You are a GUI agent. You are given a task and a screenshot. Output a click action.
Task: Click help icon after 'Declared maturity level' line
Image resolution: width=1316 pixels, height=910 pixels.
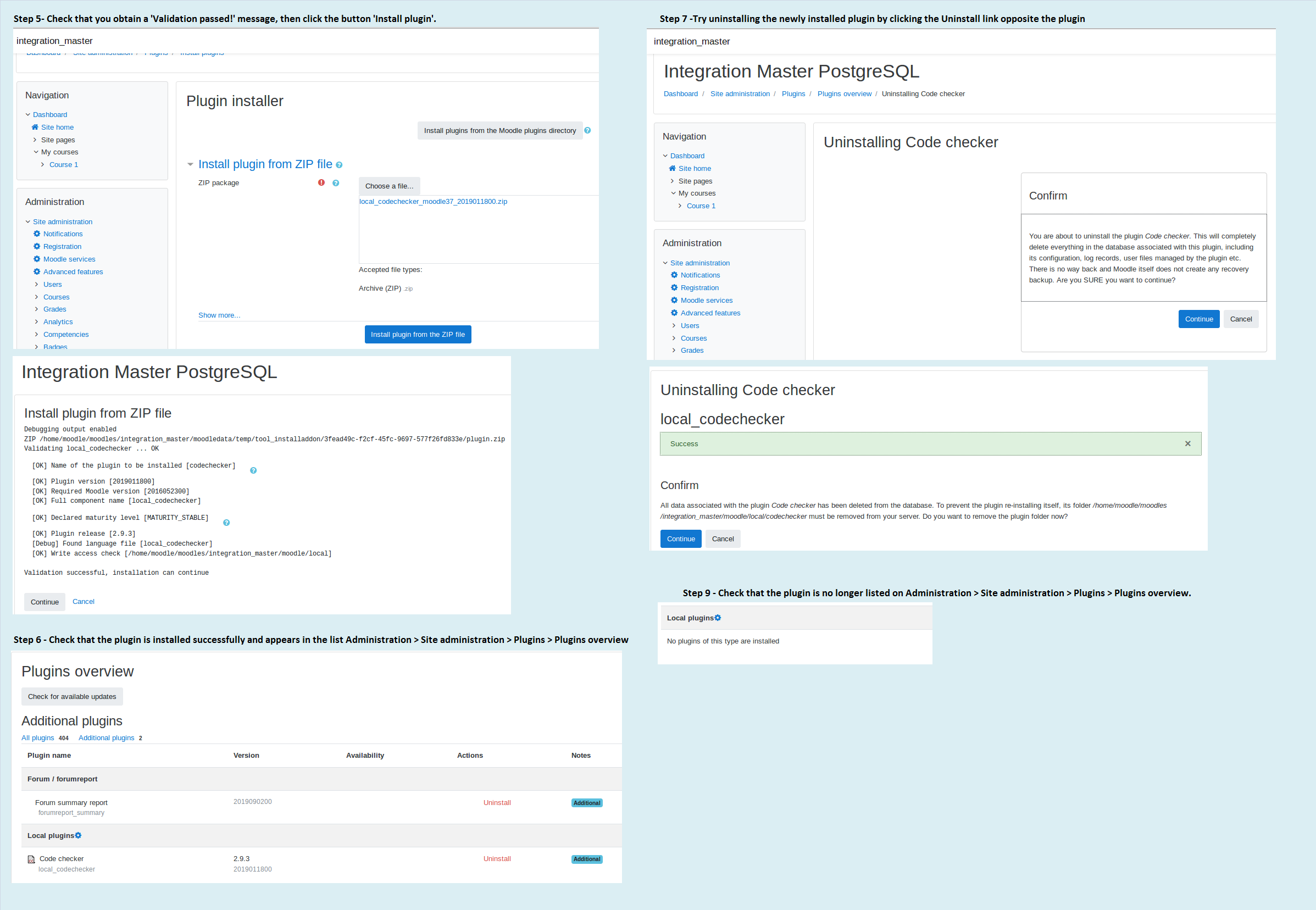point(226,523)
